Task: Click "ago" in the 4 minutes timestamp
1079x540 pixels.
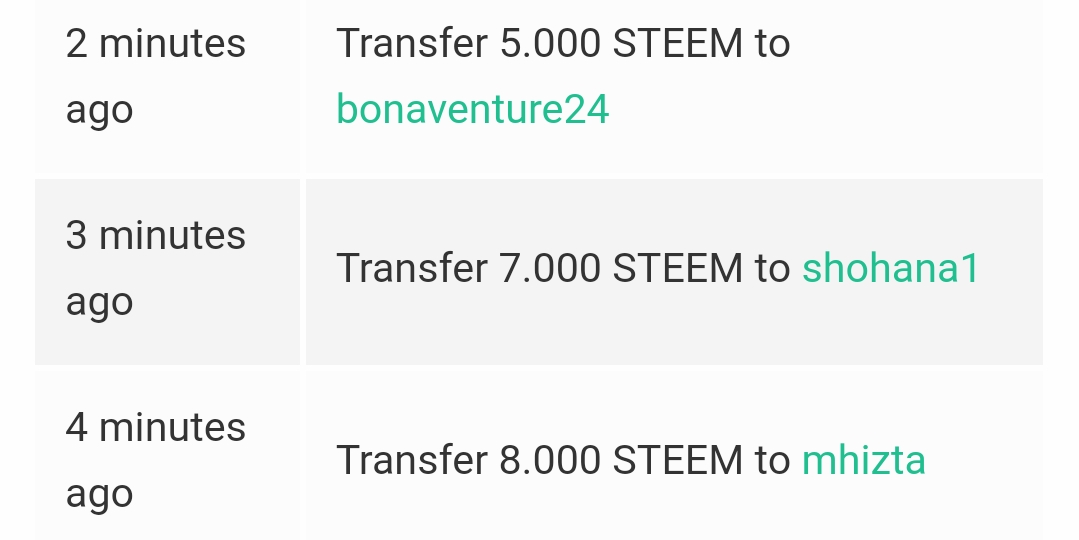Action: 99,494
